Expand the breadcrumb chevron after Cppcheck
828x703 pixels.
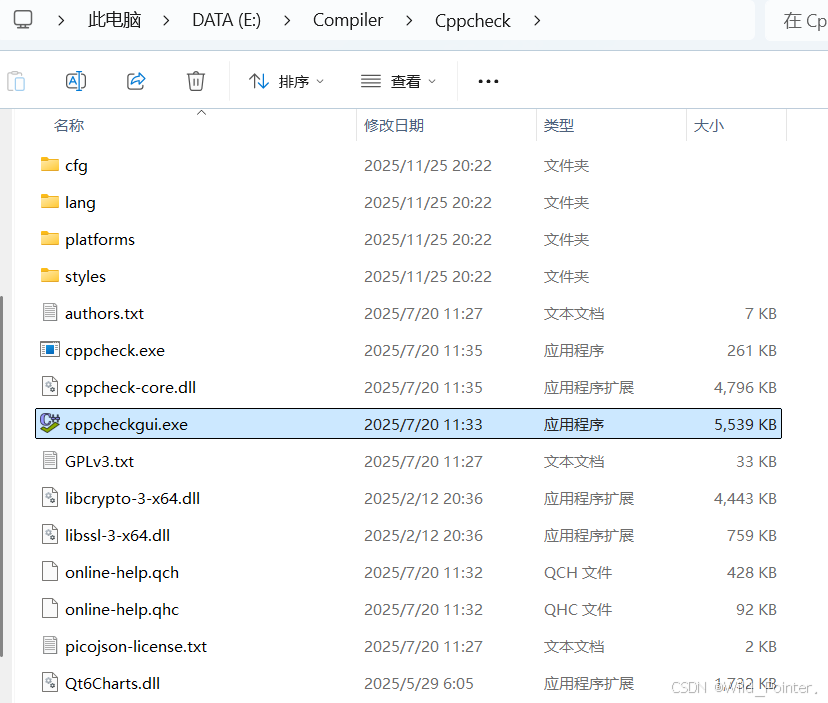[x=536, y=19]
